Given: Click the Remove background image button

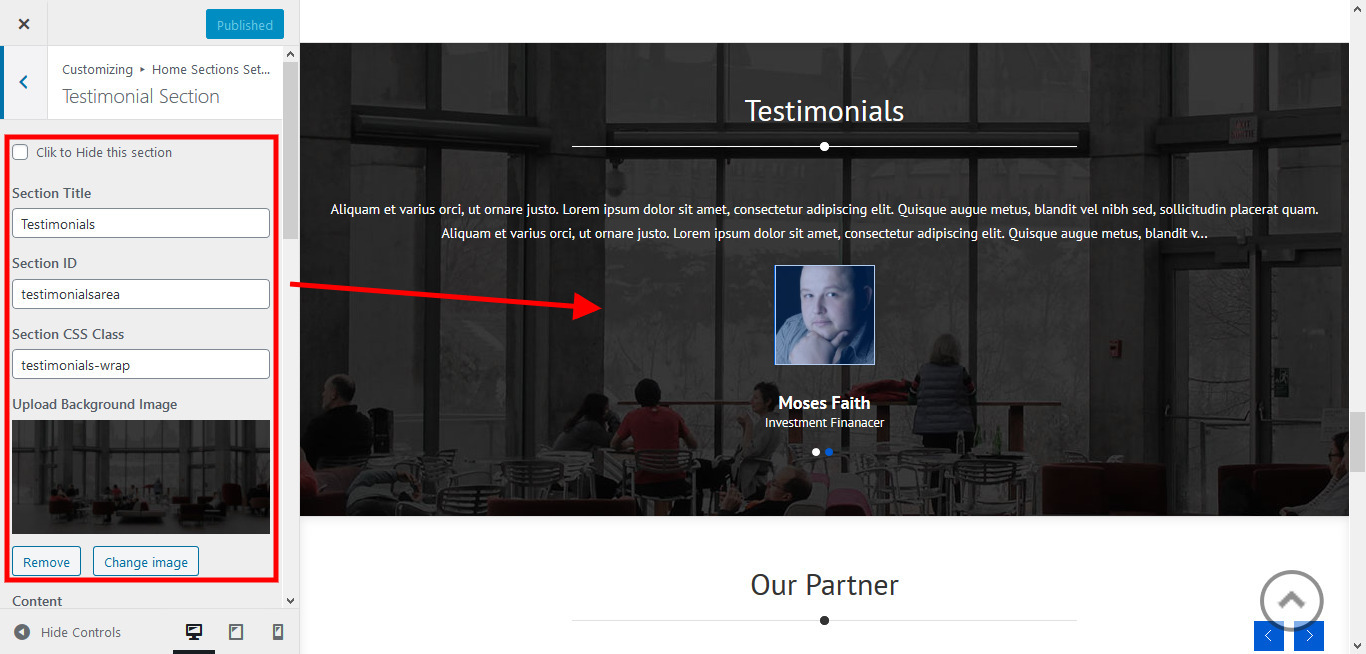Looking at the screenshot, I should tap(46, 562).
